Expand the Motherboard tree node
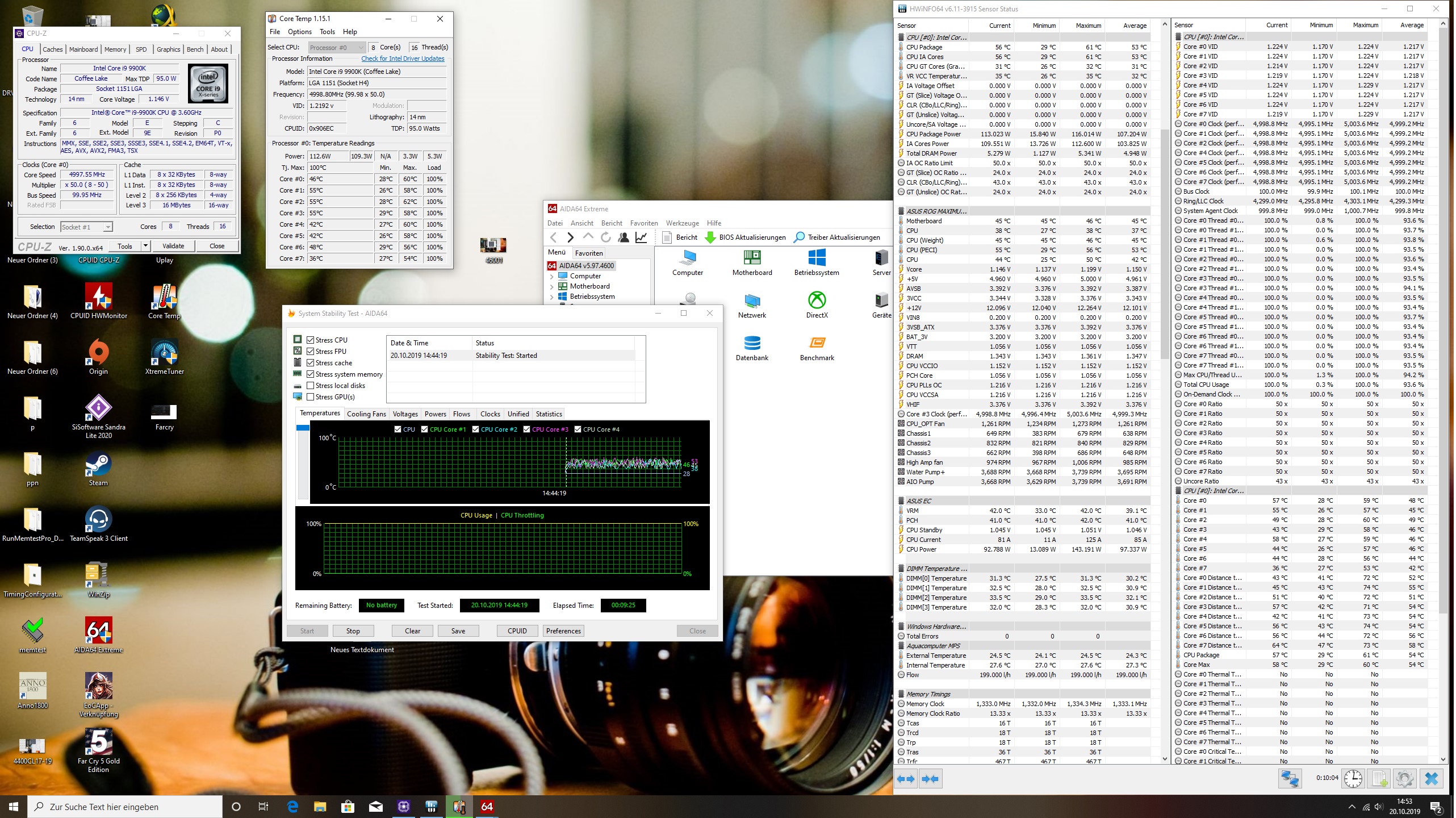This screenshot has width=1456, height=818. (551, 286)
